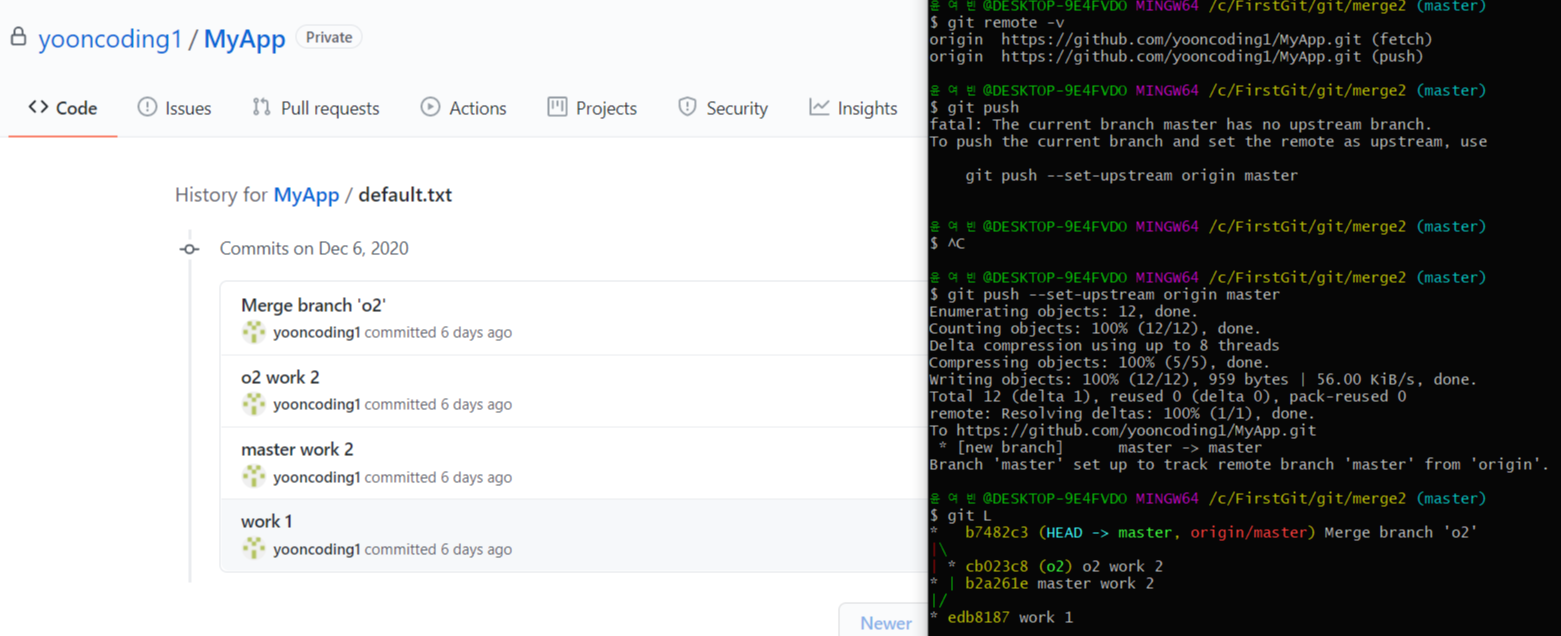
Task: Click "Commits on Dec 6, 2020" heading
Action: point(314,249)
